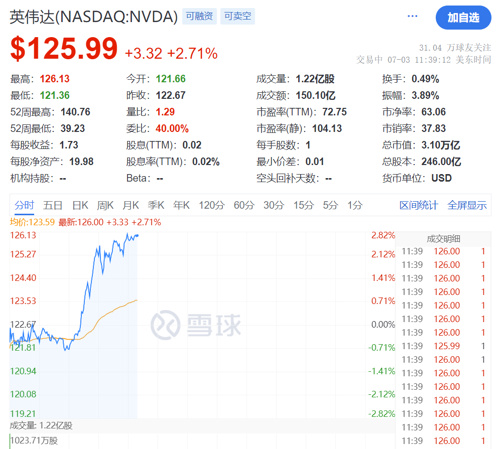Click the 每股净资产 value 19.98
500x449 pixels.
82,162
